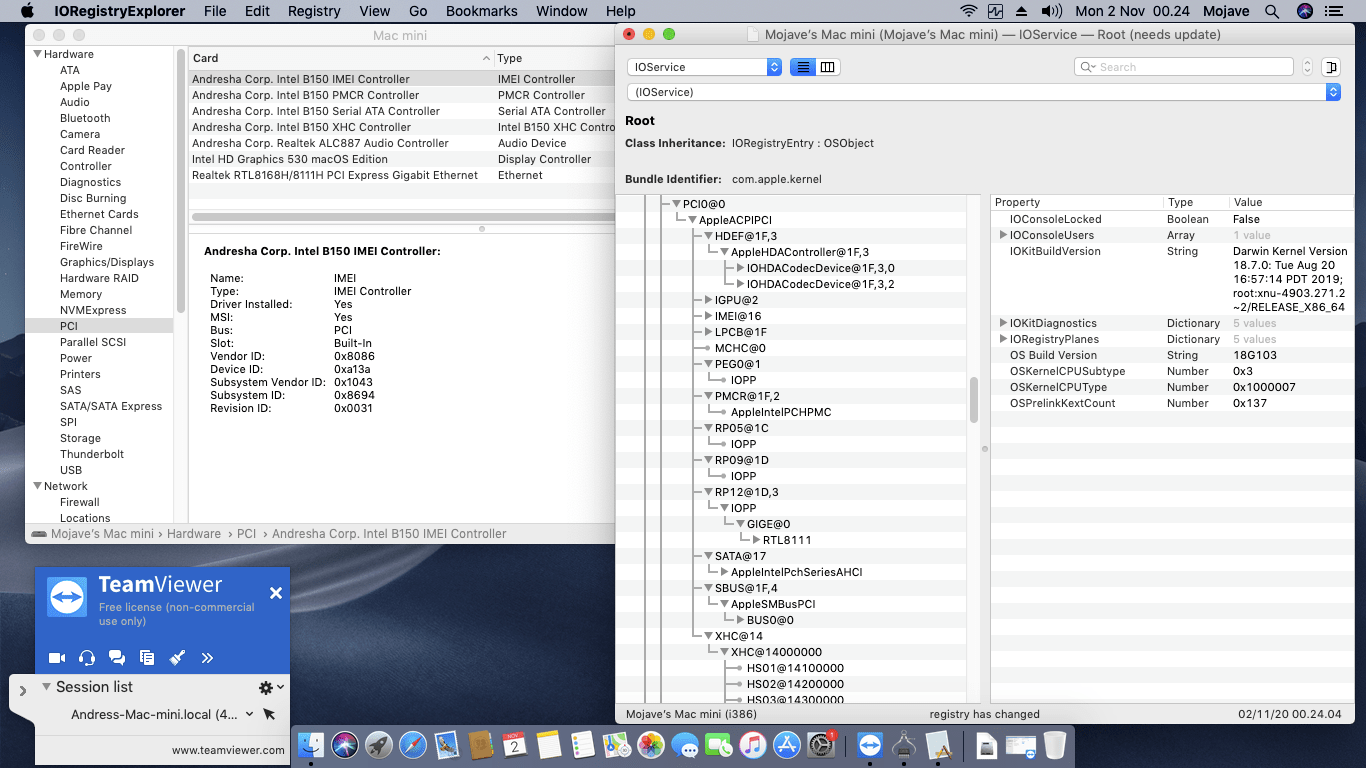Open the Bookmarks menu
The height and width of the screenshot is (768, 1366).
coord(481,11)
